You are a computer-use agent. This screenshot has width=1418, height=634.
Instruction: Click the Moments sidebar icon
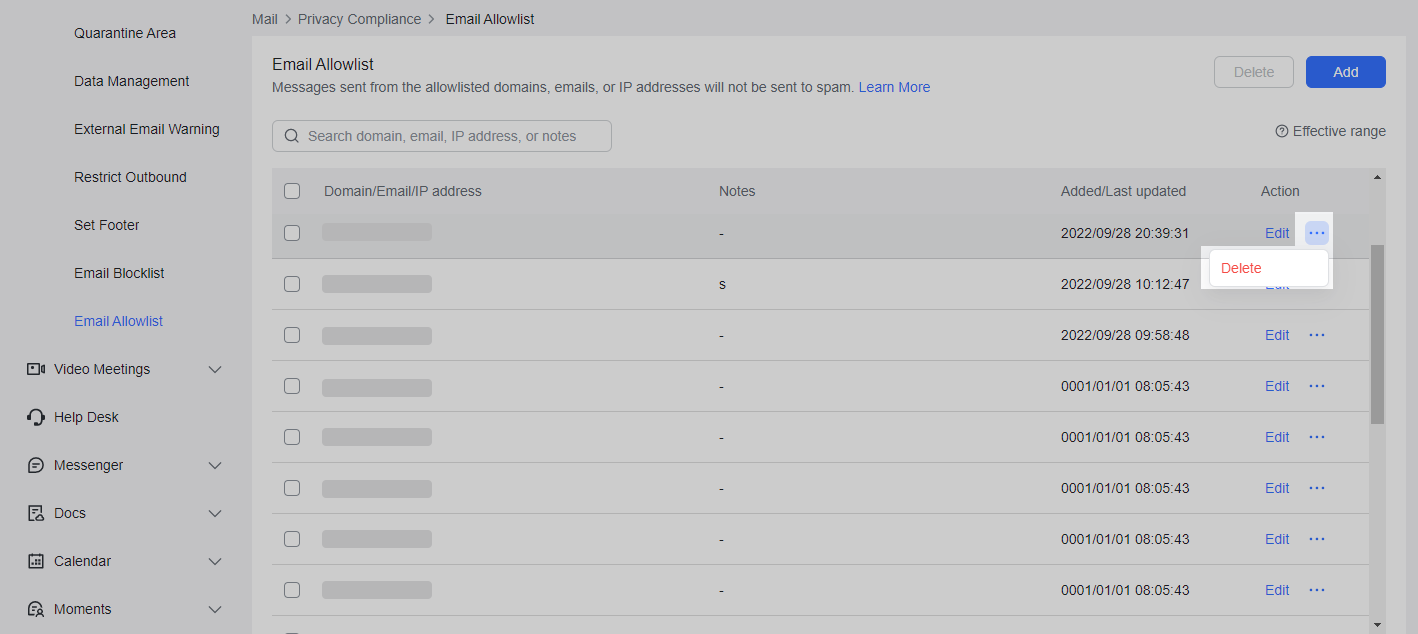pyautogui.click(x=36, y=609)
